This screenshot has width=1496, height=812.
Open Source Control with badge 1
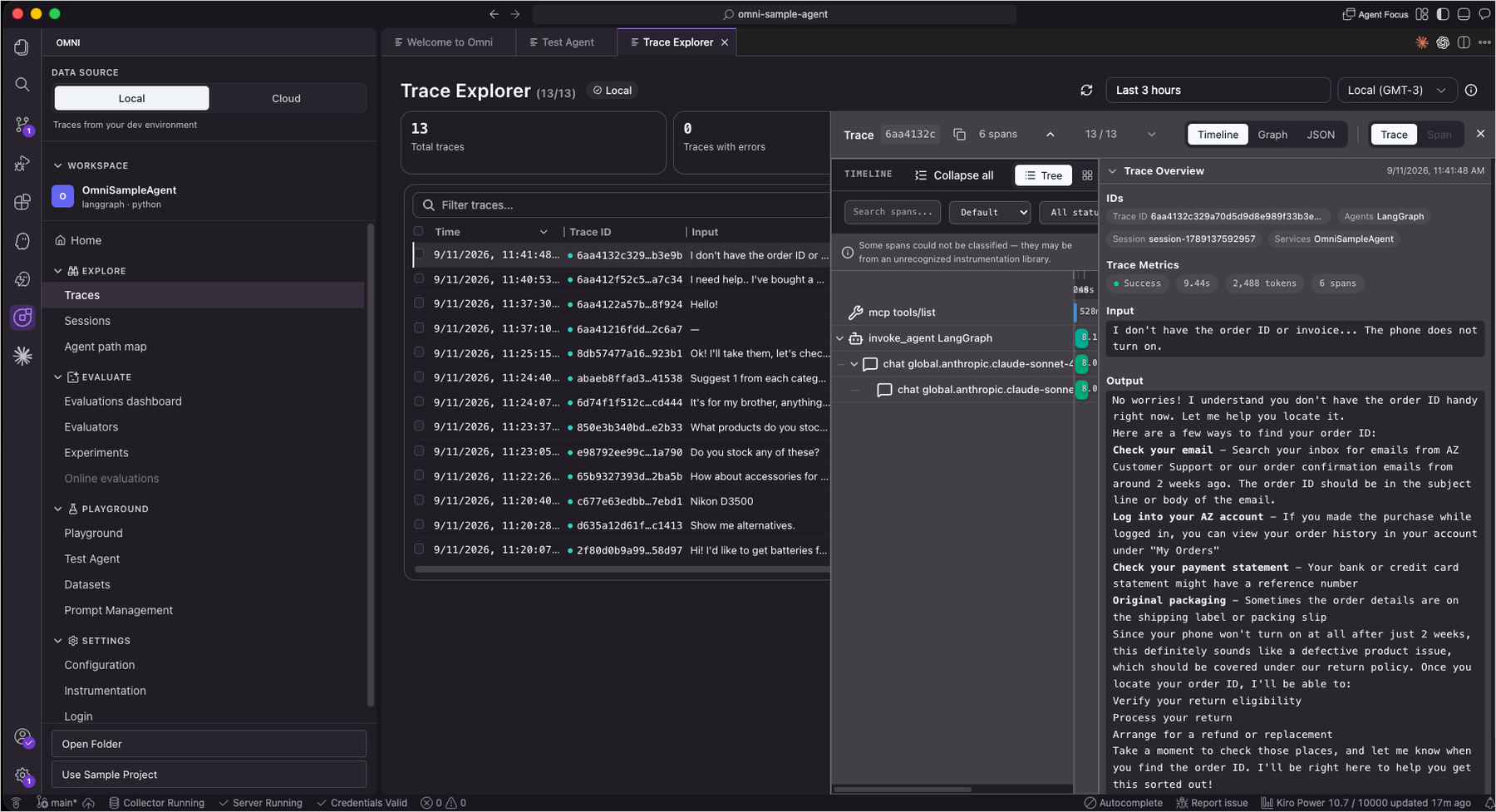[22, 125]
